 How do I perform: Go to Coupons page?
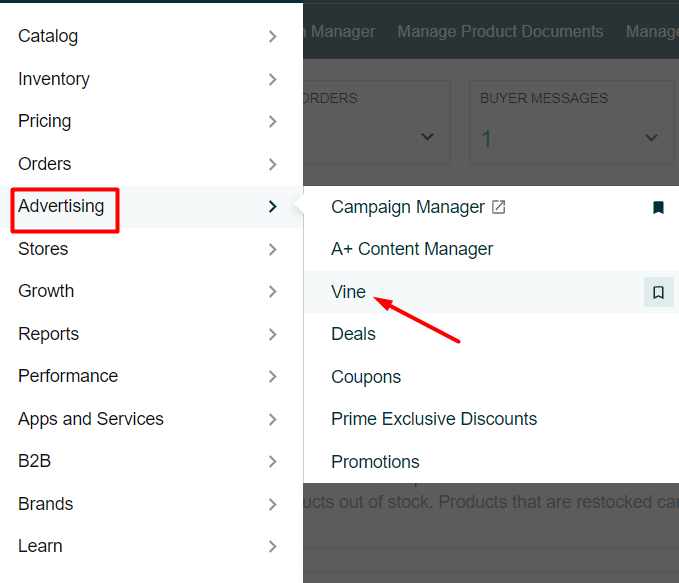(366, 377)
